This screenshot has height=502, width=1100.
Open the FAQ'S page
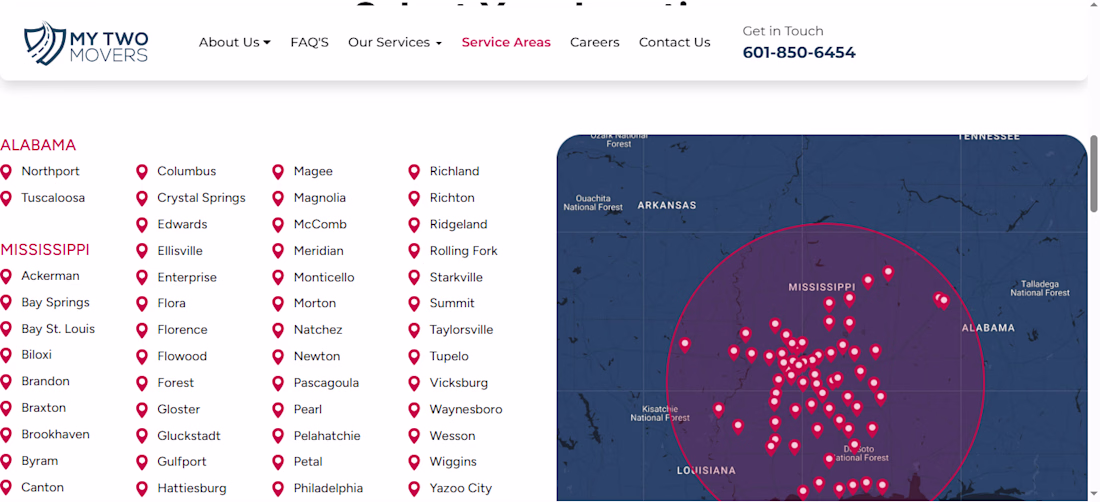pyautogui.click(x=309, y=42)
